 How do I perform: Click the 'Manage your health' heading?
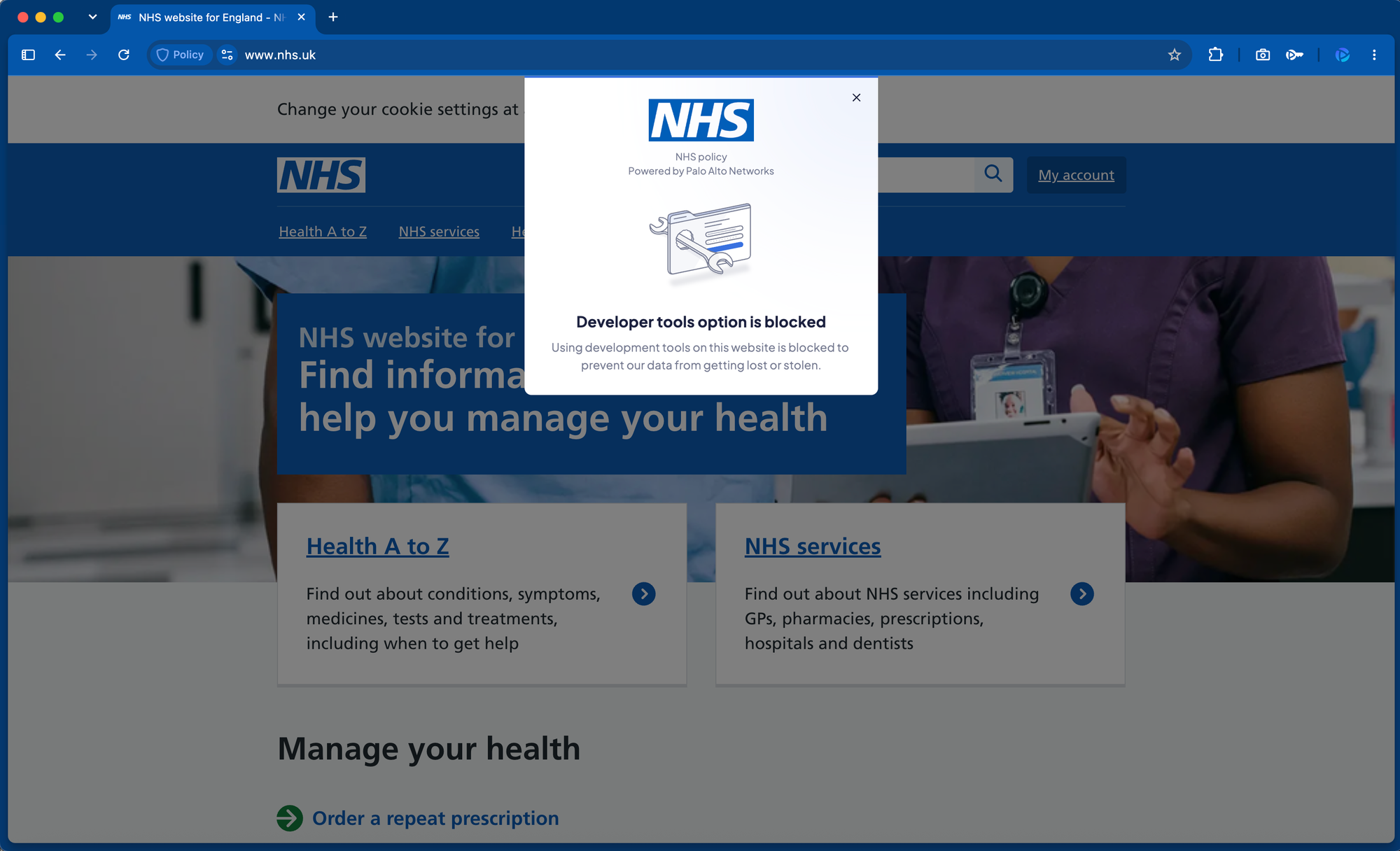tap(429, 749)
